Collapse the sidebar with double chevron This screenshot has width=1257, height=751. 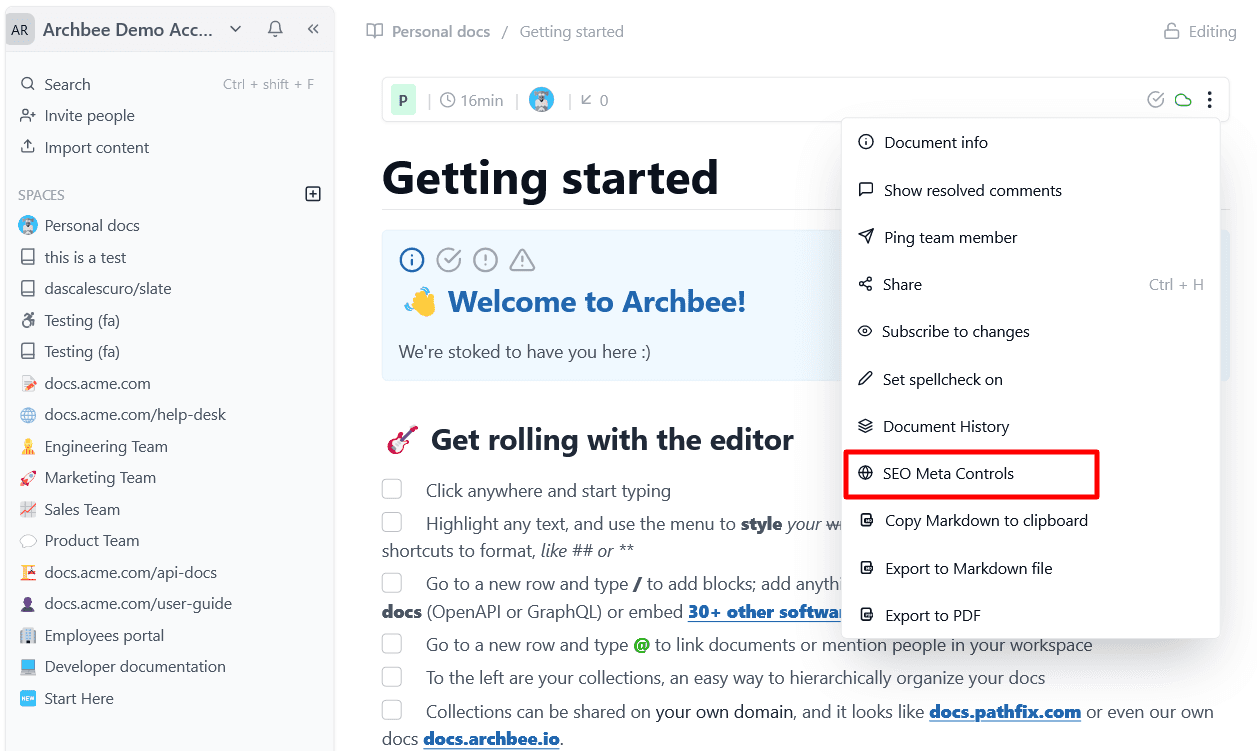[x=313, y=29]
